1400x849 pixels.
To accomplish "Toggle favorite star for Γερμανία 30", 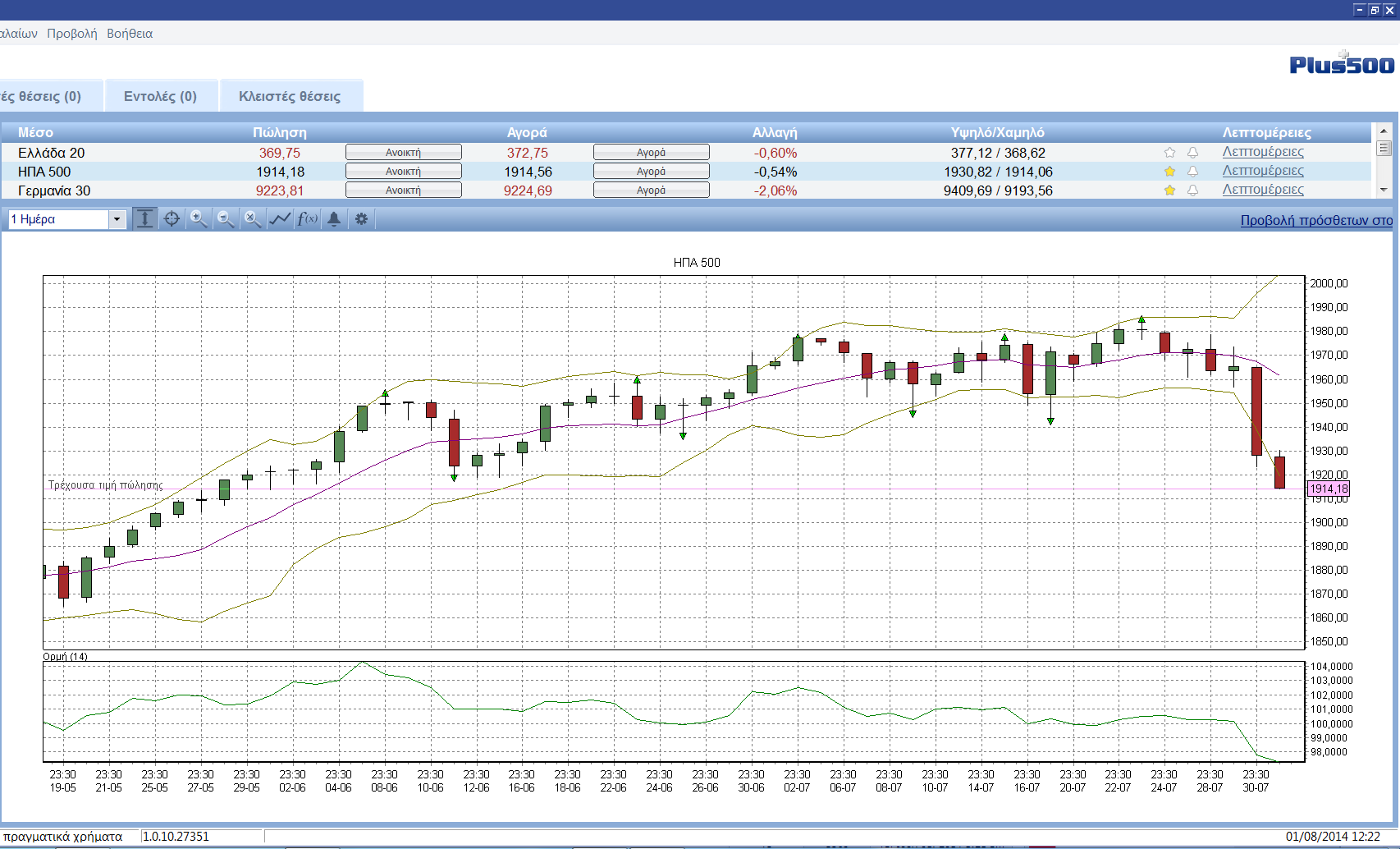I will pyautogui.click(x=1169, y=190).
